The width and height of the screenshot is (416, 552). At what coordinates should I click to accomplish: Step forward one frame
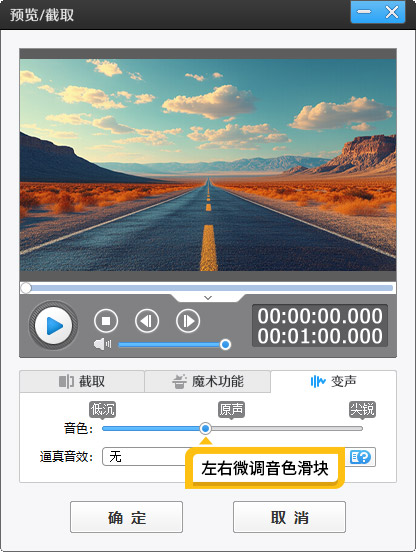click(x=188, y=321)
